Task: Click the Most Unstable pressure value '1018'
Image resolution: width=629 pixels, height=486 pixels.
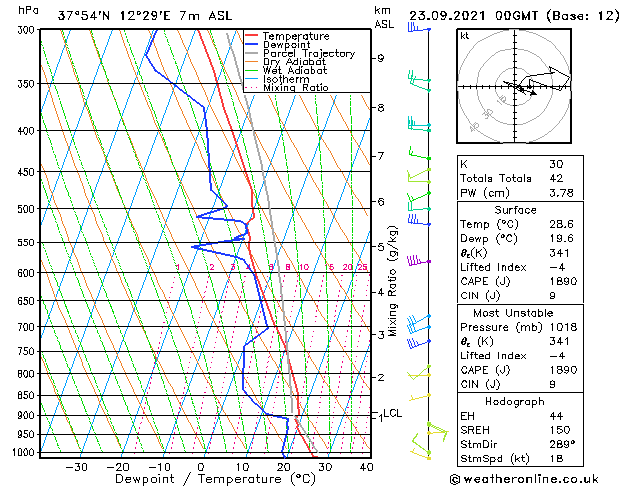Action: coord(563,327)
